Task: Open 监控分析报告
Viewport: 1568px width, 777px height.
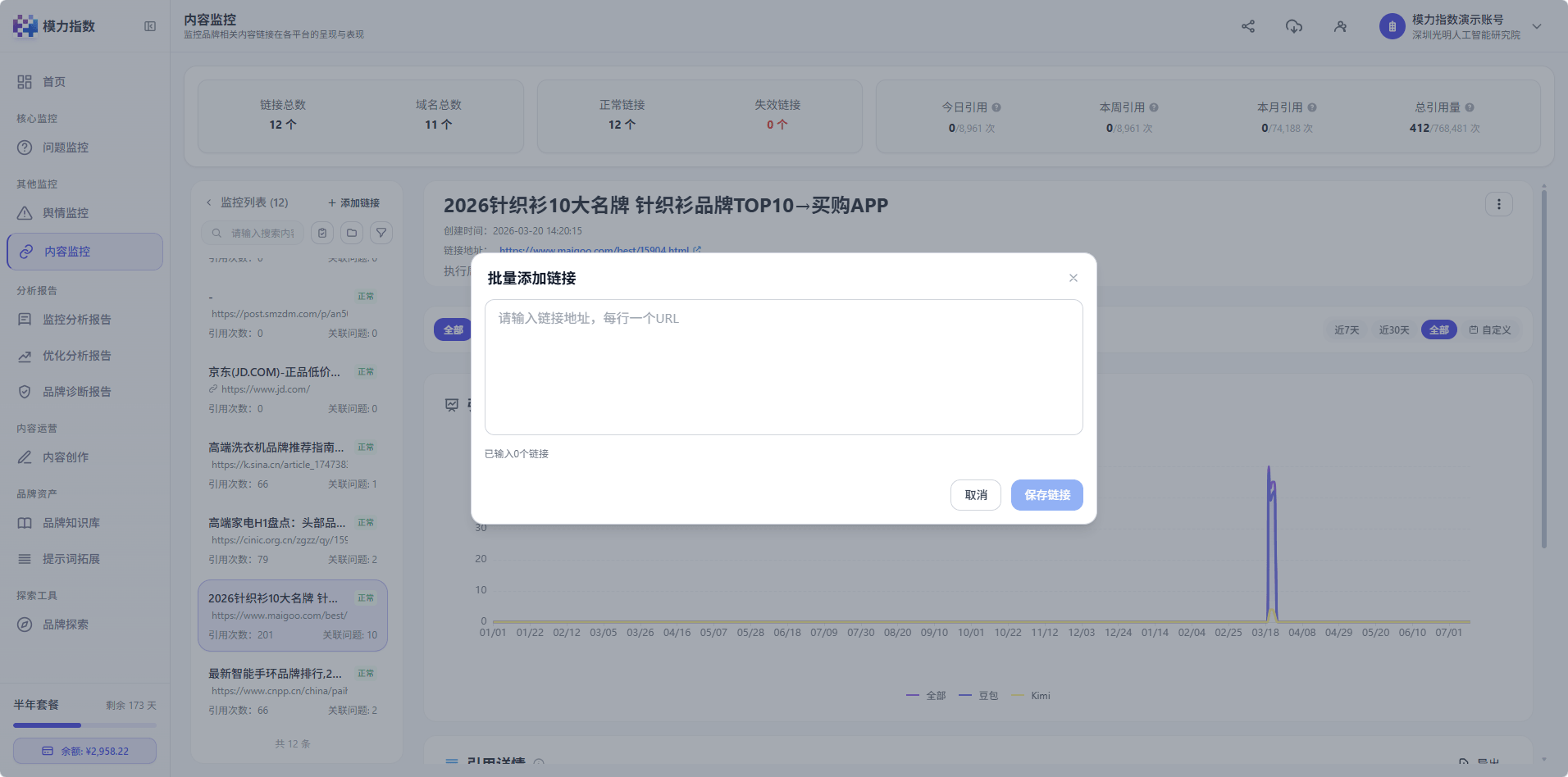Action: [x=84, y=320]
